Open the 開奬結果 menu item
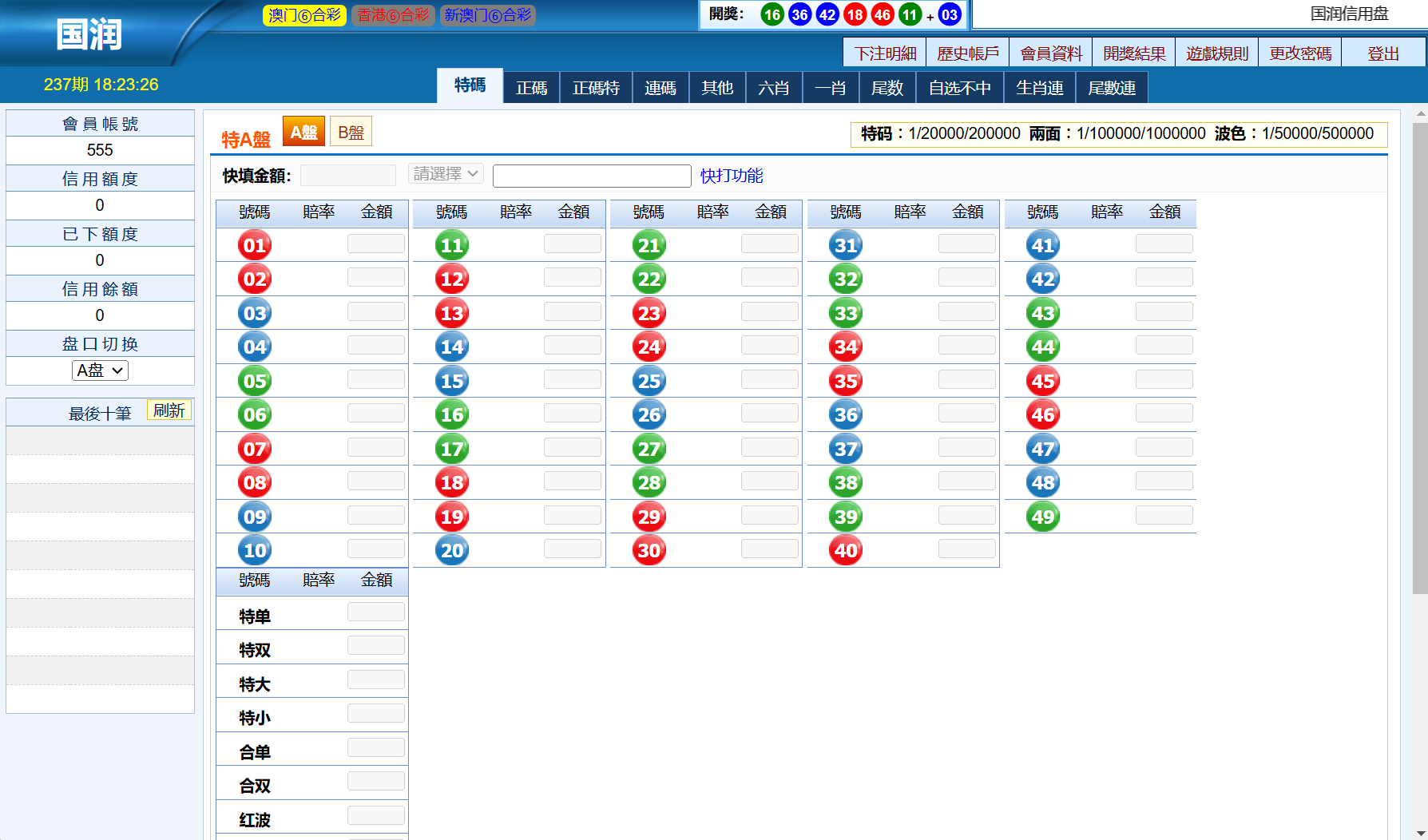Screen dimensions: 1428x840 (1133, 53)
